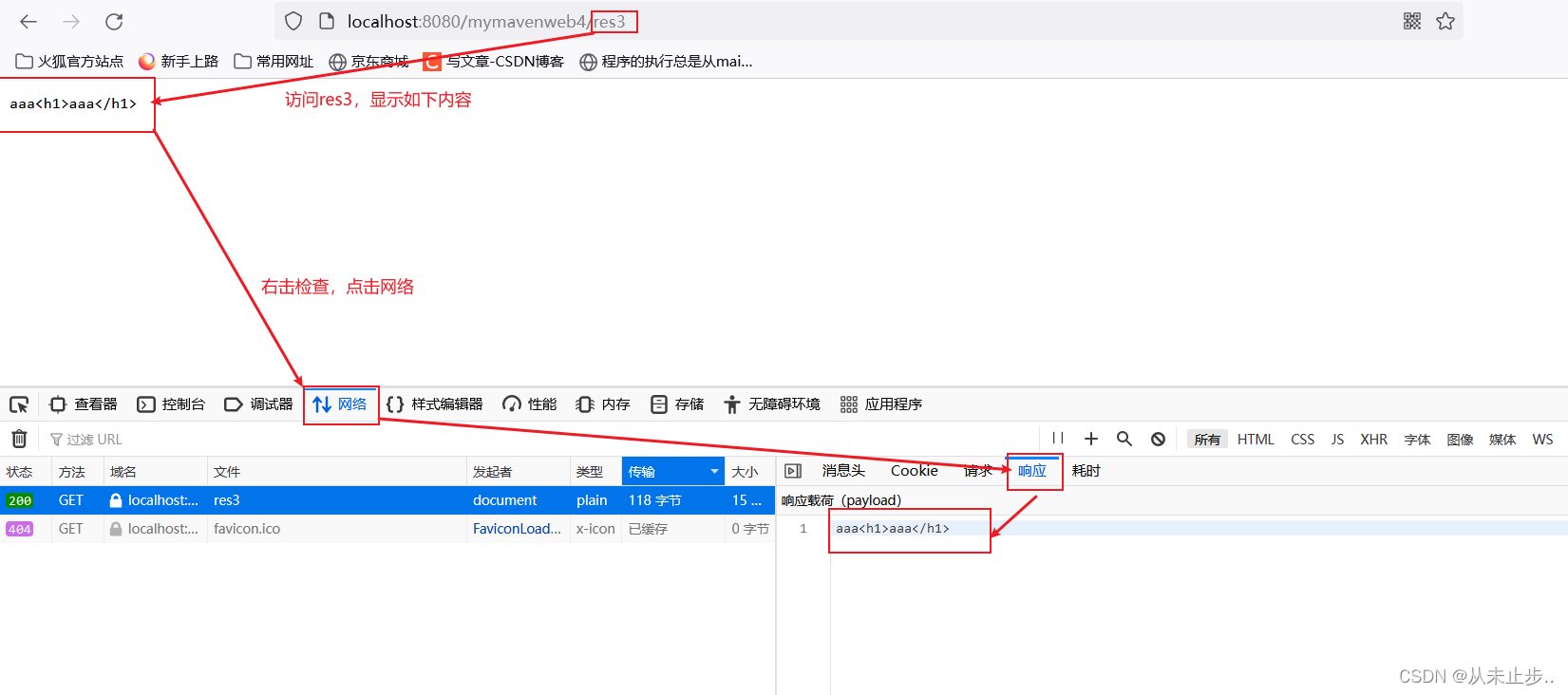This screenshot has height=695, width=1568.
Task: Click the lock icon in res3 row
Action: point(116,500)
